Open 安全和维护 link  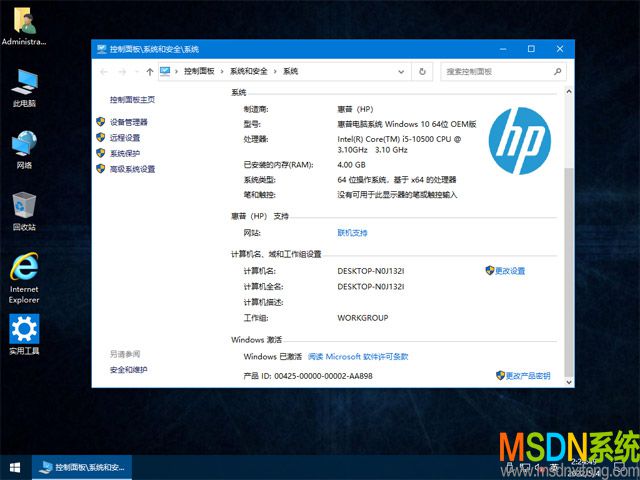pos(129,370)
